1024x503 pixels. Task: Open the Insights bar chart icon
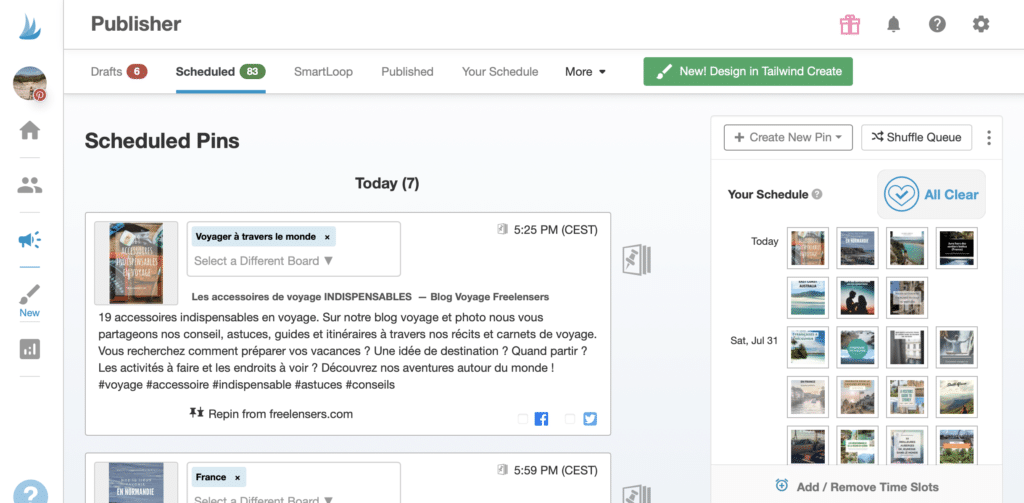(x=29, y=349)
